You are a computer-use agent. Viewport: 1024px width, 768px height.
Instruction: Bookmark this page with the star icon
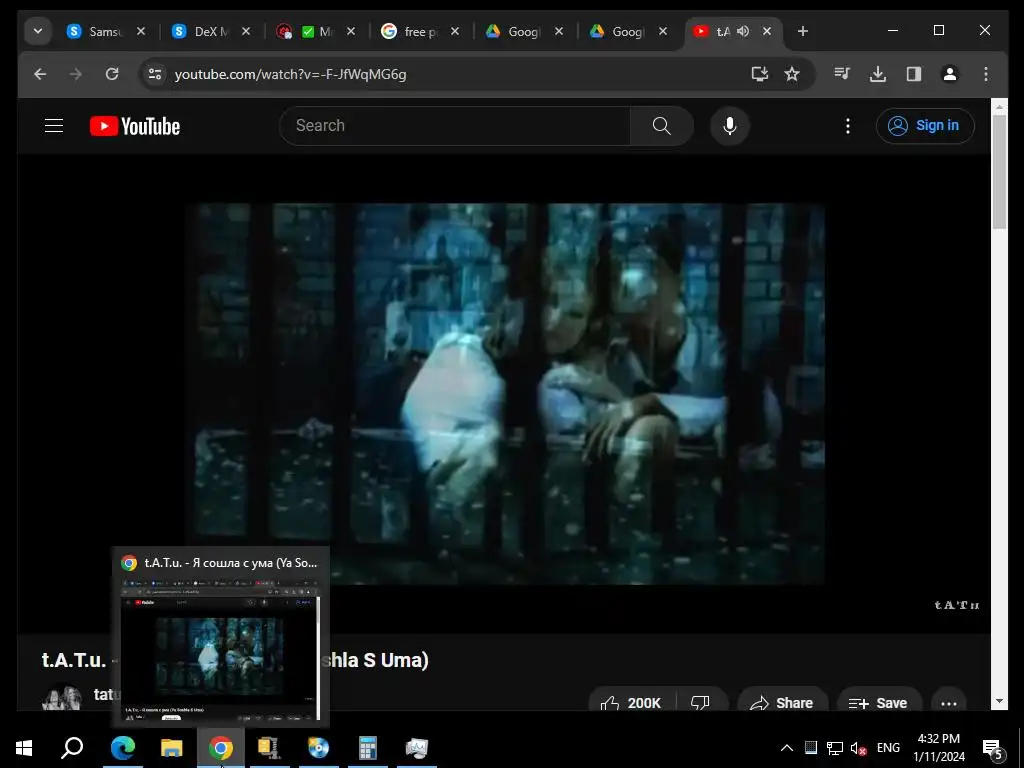click(792, 74)
